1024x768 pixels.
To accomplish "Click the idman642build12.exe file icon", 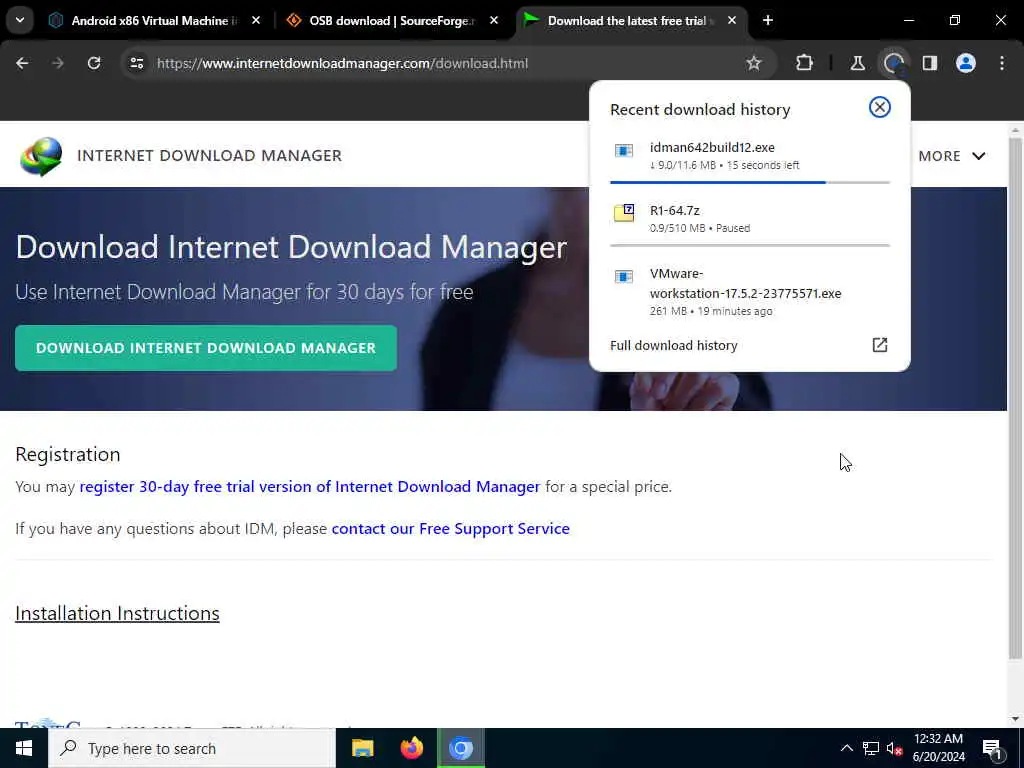I will tap(624, 151).
